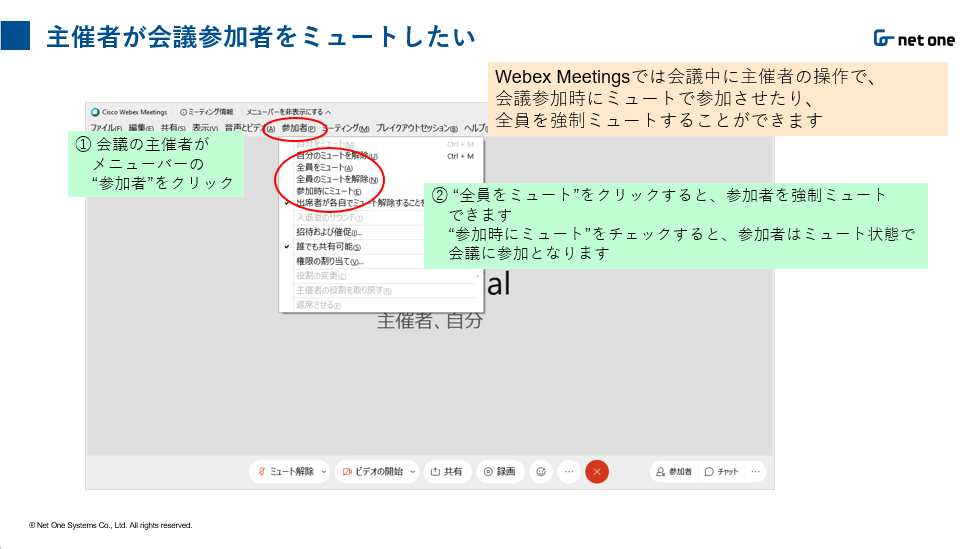Open the 参加者 menu in the menu bar
Viewport: 975px width, 549px height.
(x=298, y=128)
